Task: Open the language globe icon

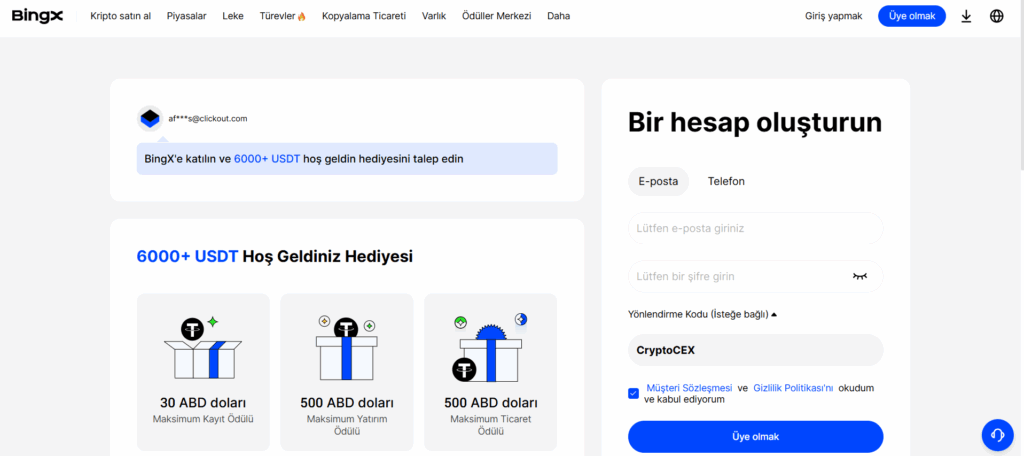Action: [997, 16]
